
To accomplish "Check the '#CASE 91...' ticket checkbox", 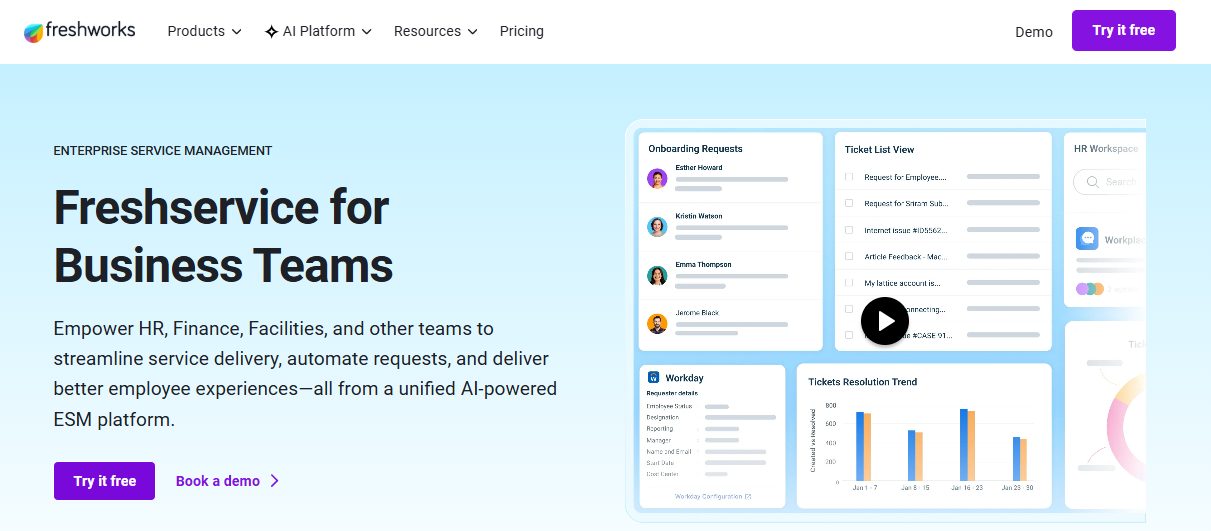I will coord(849,336).
